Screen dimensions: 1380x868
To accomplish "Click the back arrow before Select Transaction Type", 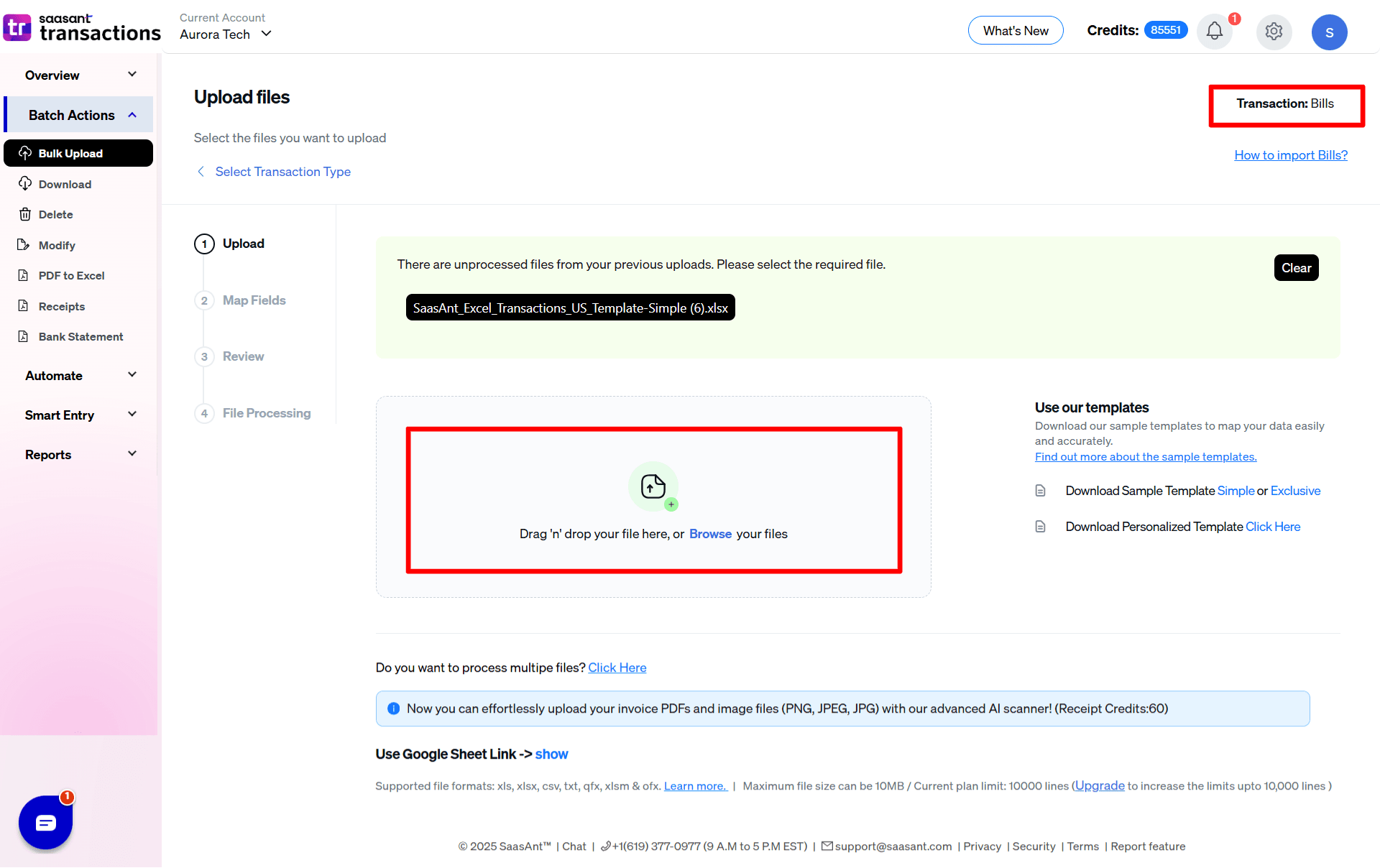I will (x=201, y=171).
